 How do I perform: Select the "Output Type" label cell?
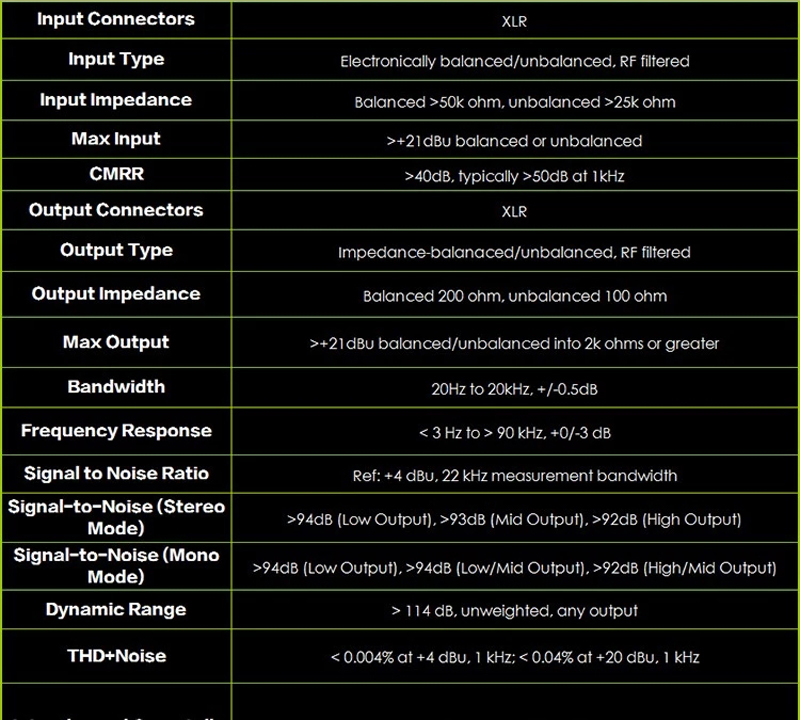116,250
